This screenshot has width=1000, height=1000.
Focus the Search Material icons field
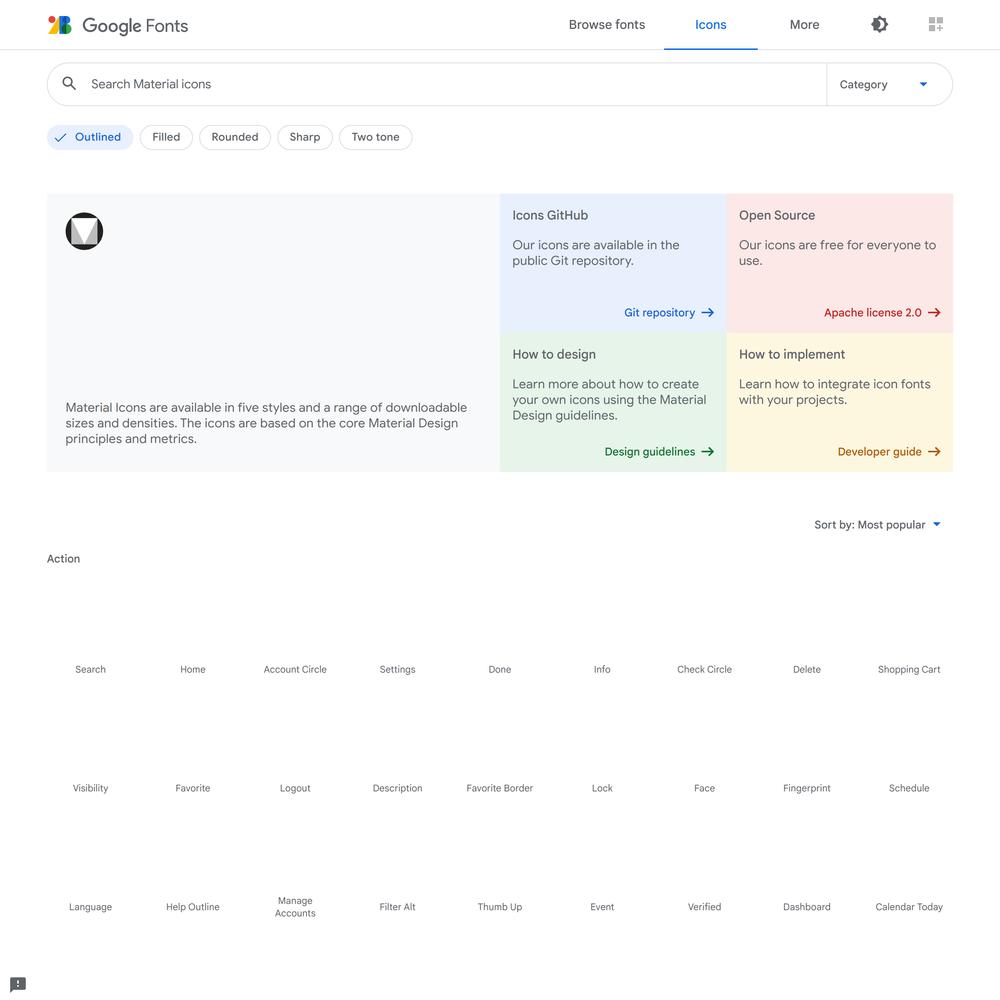coord(456,84)
